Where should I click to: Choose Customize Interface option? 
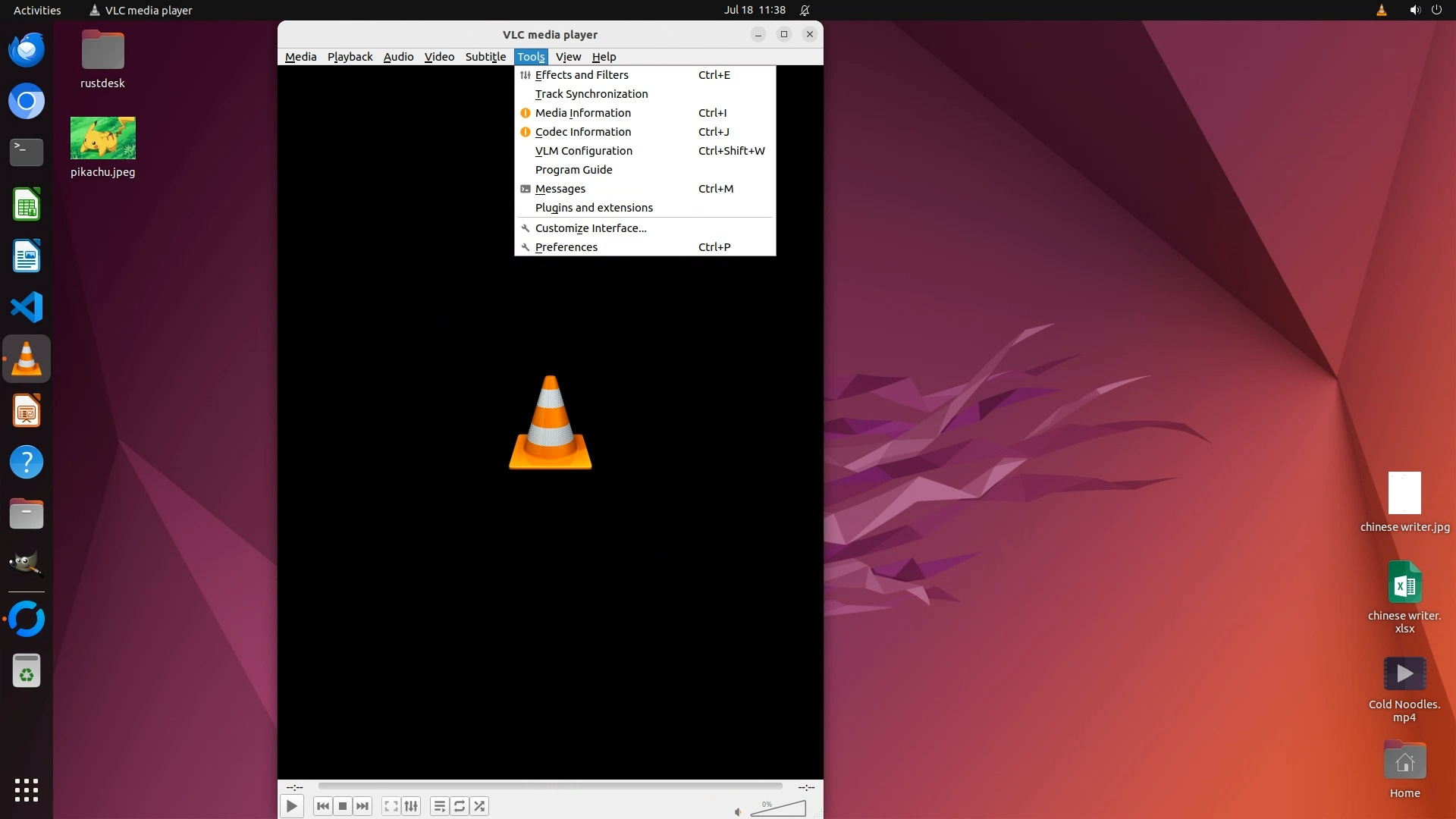(590, 228)
